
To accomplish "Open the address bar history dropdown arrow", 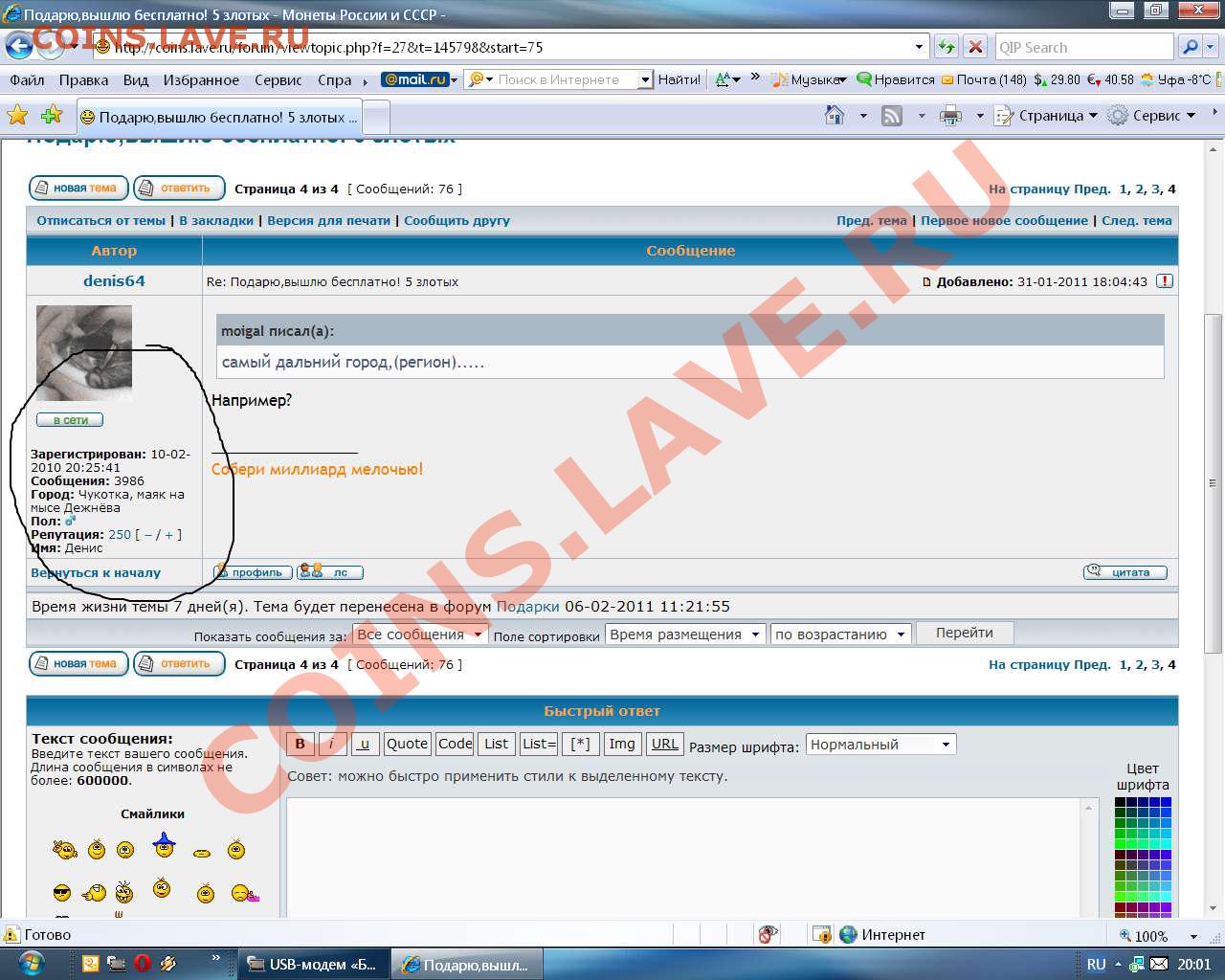I will (x=919, y=46).
